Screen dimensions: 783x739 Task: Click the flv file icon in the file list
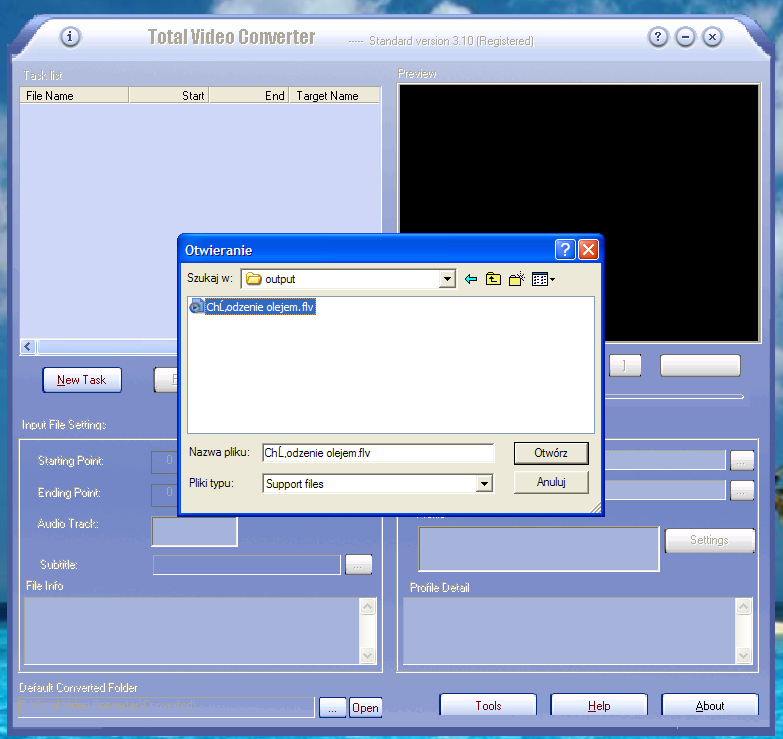coord(197,307)
